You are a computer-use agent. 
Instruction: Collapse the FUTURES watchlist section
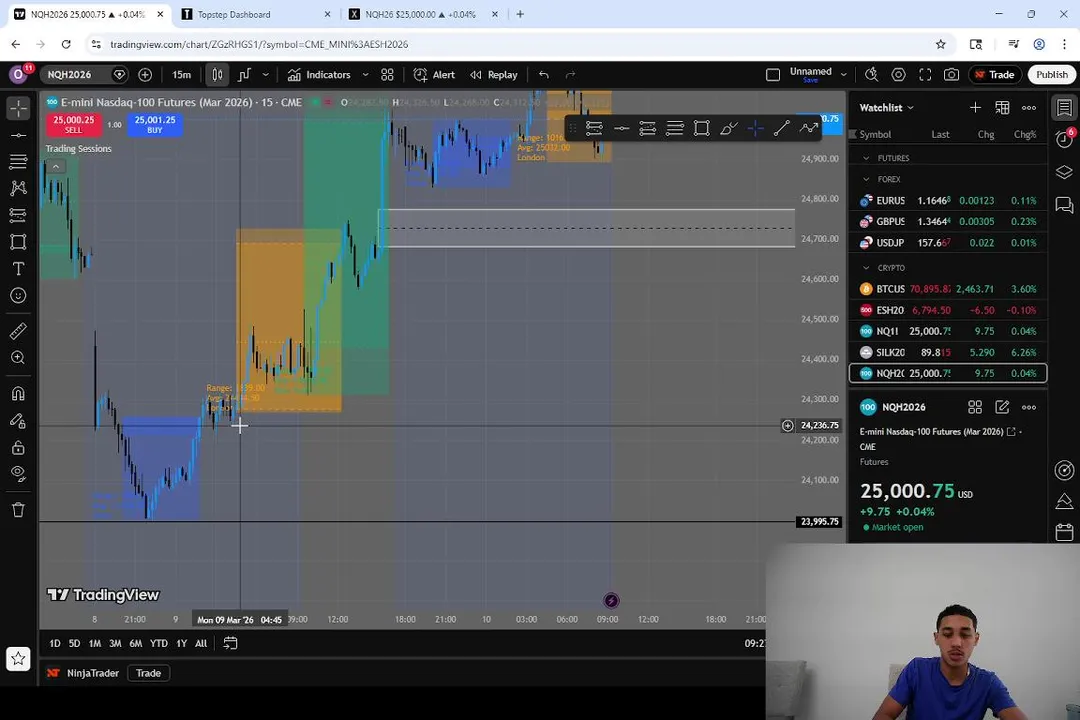(x=866, y=158)
